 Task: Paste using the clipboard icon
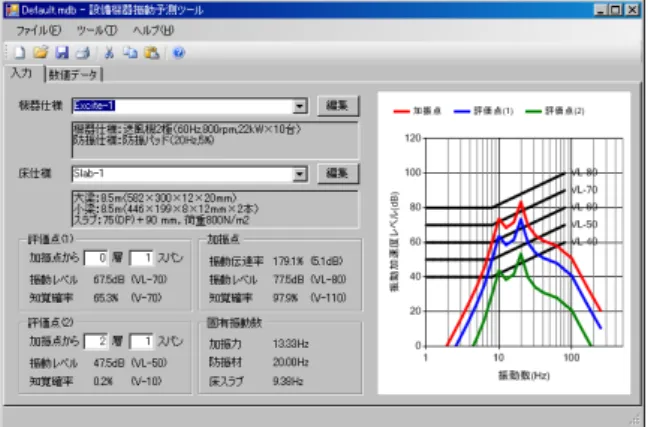pyautogui.click(x=152, y=52)
